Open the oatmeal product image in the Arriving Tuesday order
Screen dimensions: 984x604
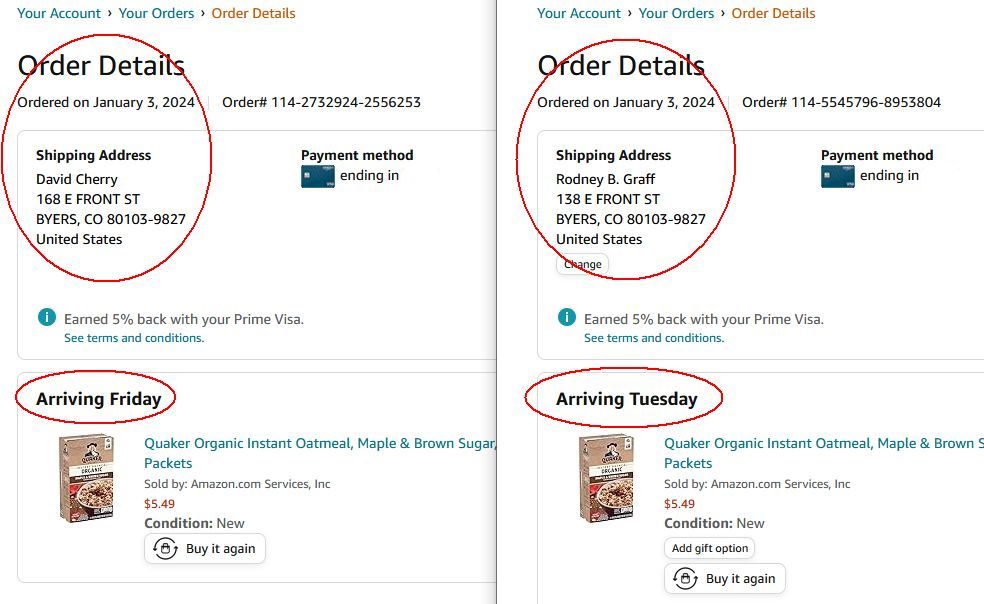606,478
